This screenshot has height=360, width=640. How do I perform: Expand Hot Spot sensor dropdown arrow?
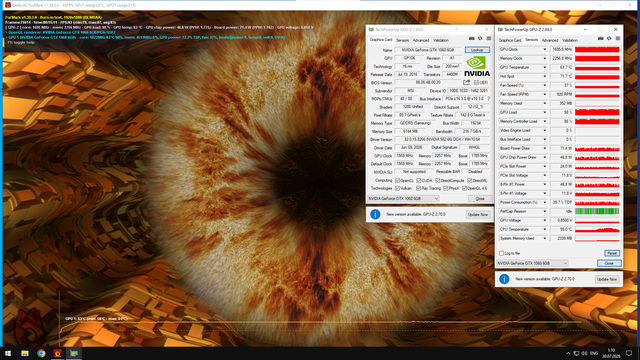coord(544,76)
